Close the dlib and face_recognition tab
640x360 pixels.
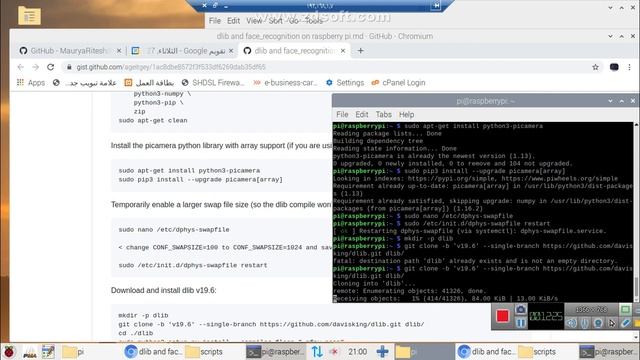pos(343,51)
